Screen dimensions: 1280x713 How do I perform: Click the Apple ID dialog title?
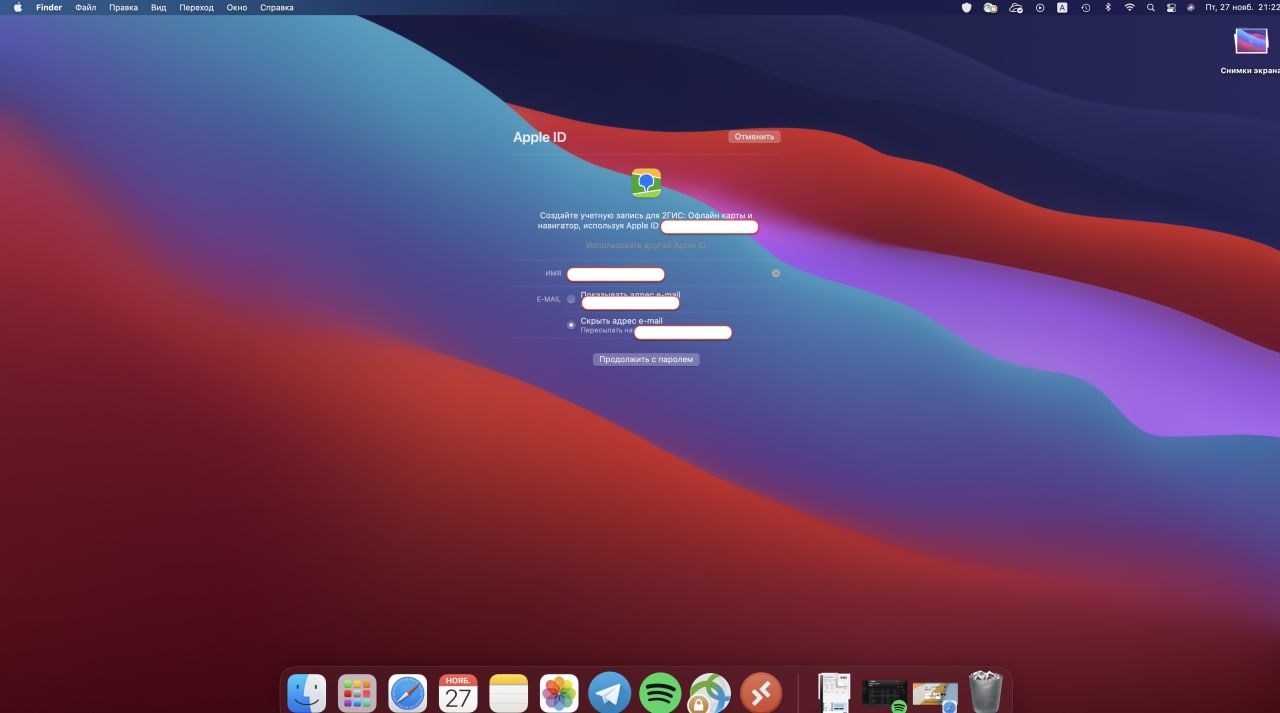(x=540, y=137)
